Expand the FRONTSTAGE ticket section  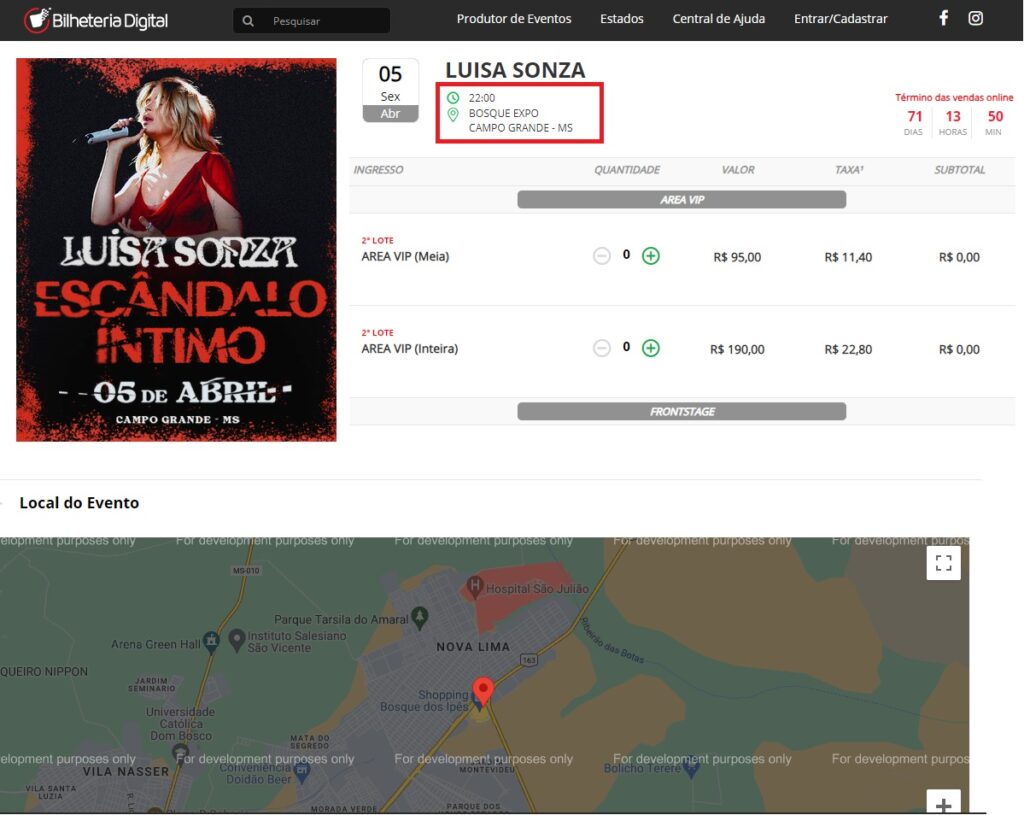tap(681, 411)
